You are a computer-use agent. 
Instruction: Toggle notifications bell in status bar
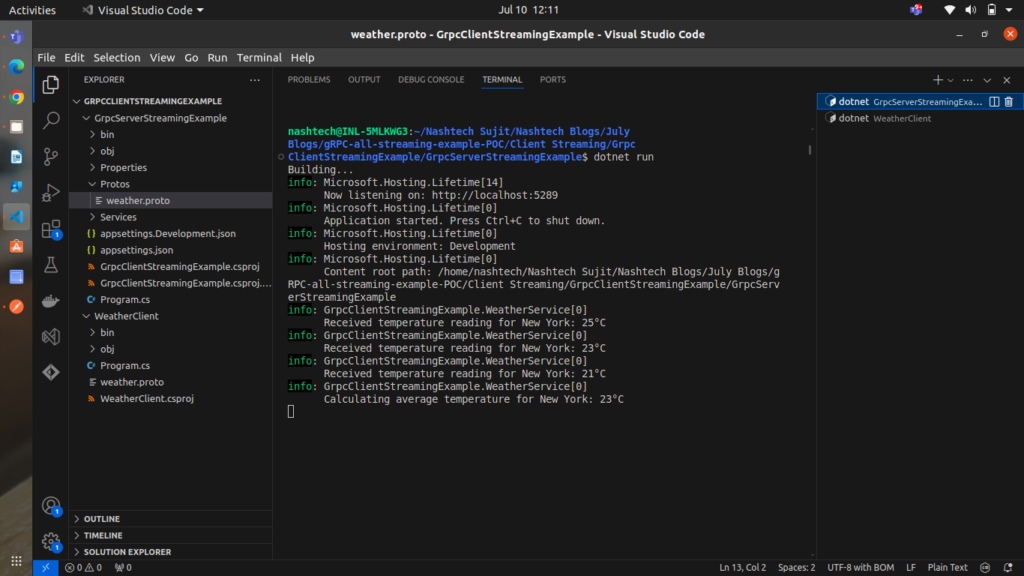coord(1007,568)
